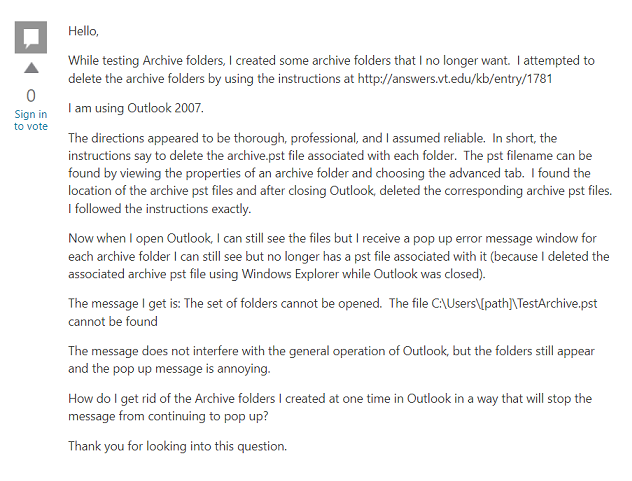Click the question starting "How do I get rid"
Viewport: 632px width, 481px height.
click(x=330, y=407)
